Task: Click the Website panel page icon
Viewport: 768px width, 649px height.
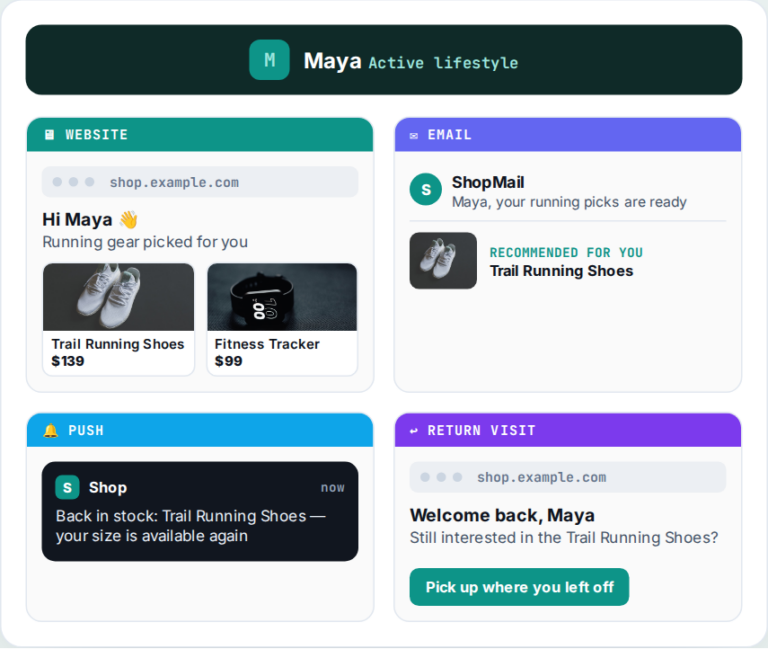Action: (x=49, y=135)
